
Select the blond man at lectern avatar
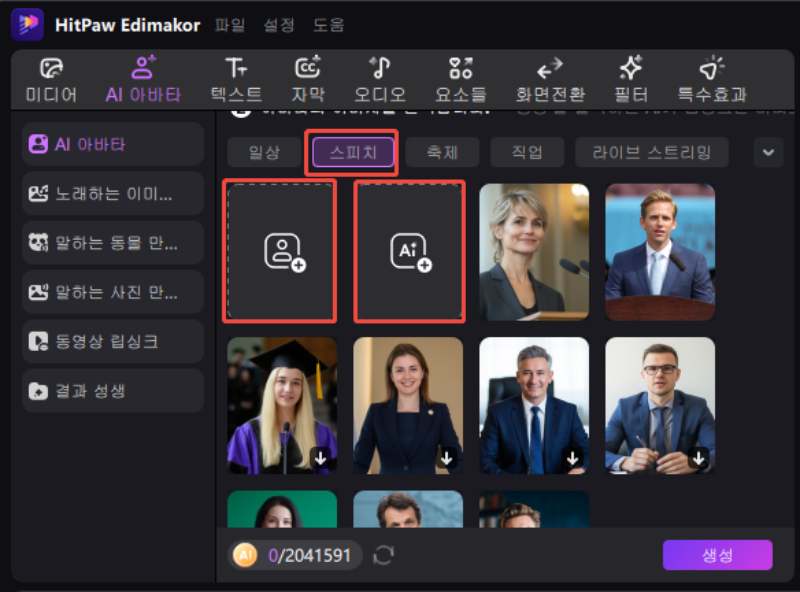(660, 252)
